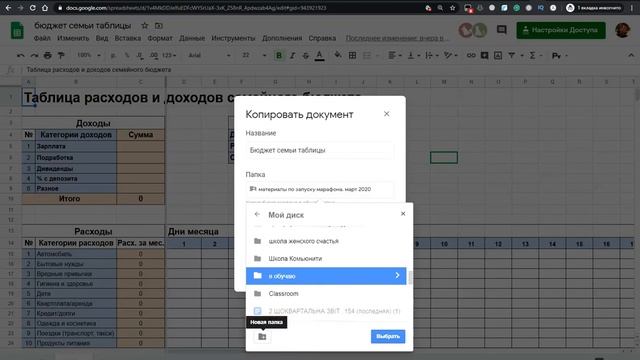Click the browser zoom magnifier icon
Screen dimensions: 640x360
(x=440, y=8)
